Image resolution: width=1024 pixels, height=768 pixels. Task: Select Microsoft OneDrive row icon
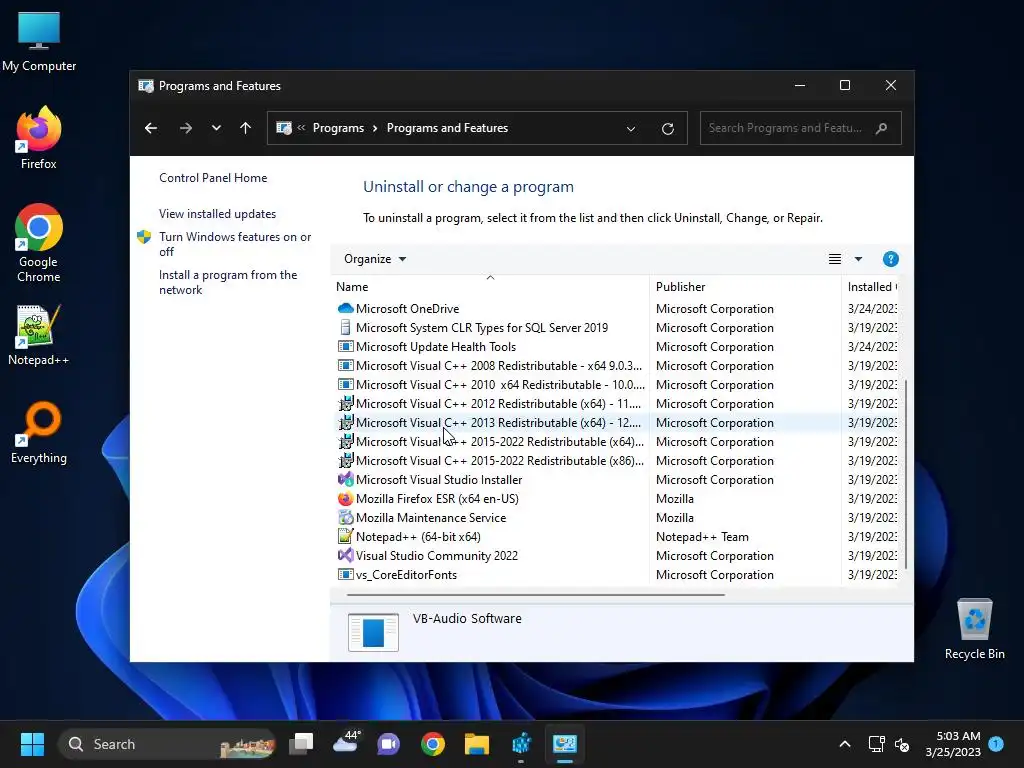[345, 308]
